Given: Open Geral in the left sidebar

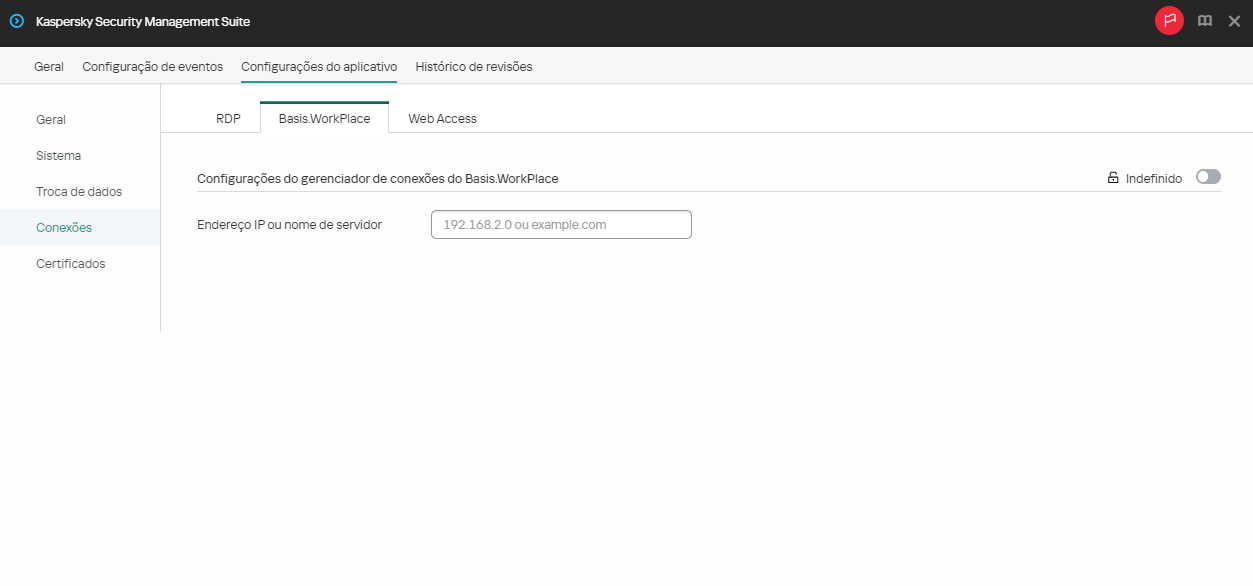Looking at the screenshot, I should (50, 119).
